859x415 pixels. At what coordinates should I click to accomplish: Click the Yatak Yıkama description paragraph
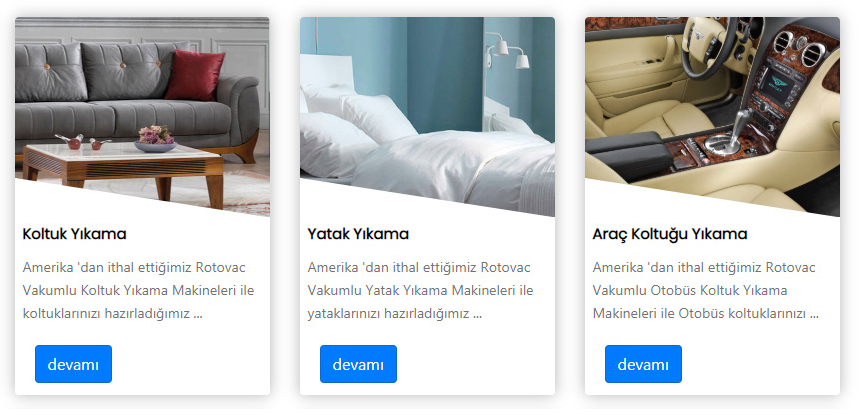click(x=420, y=291)
